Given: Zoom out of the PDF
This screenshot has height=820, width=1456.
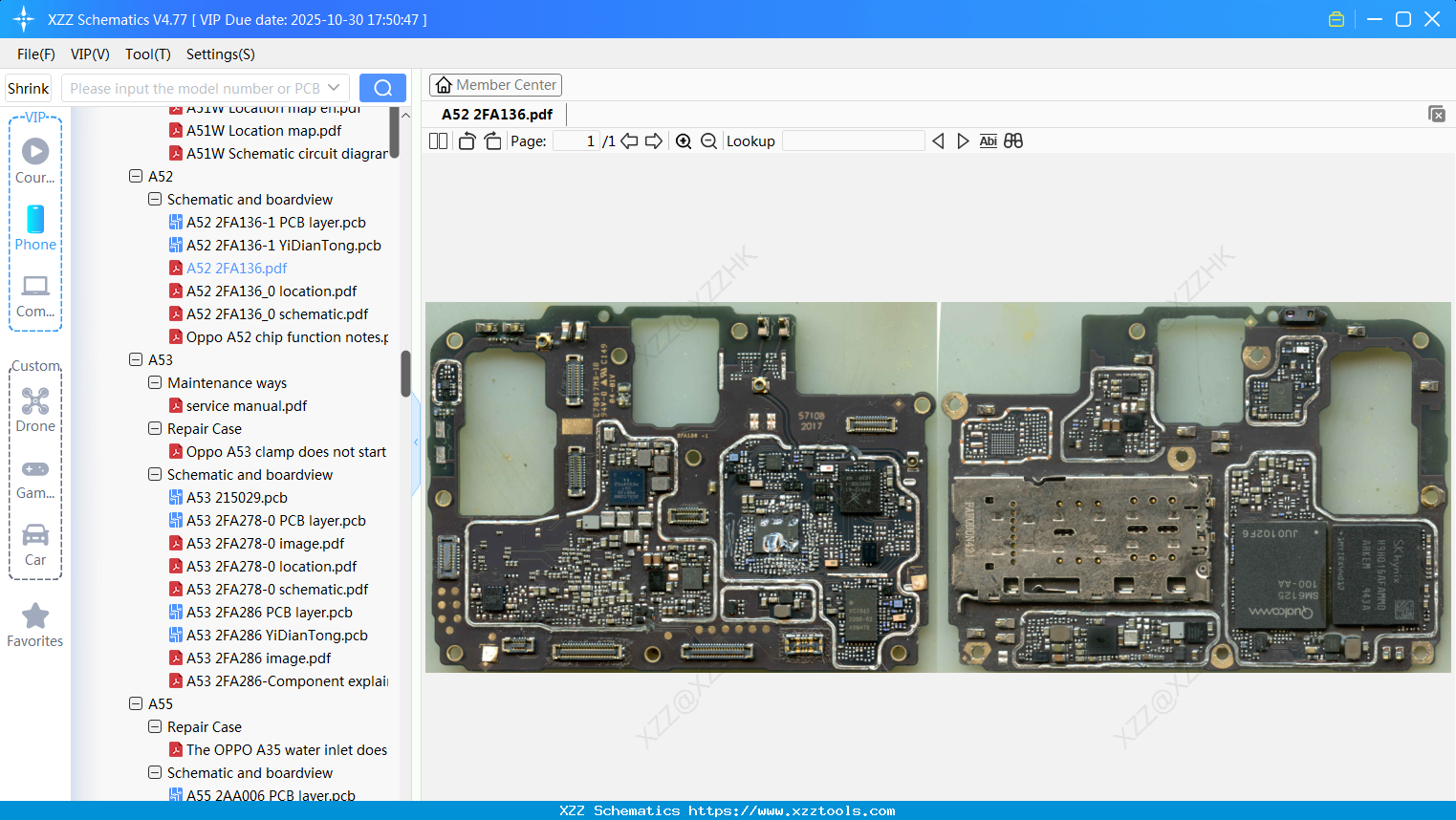Looking at the screenshot, I should tap(708, 141).
